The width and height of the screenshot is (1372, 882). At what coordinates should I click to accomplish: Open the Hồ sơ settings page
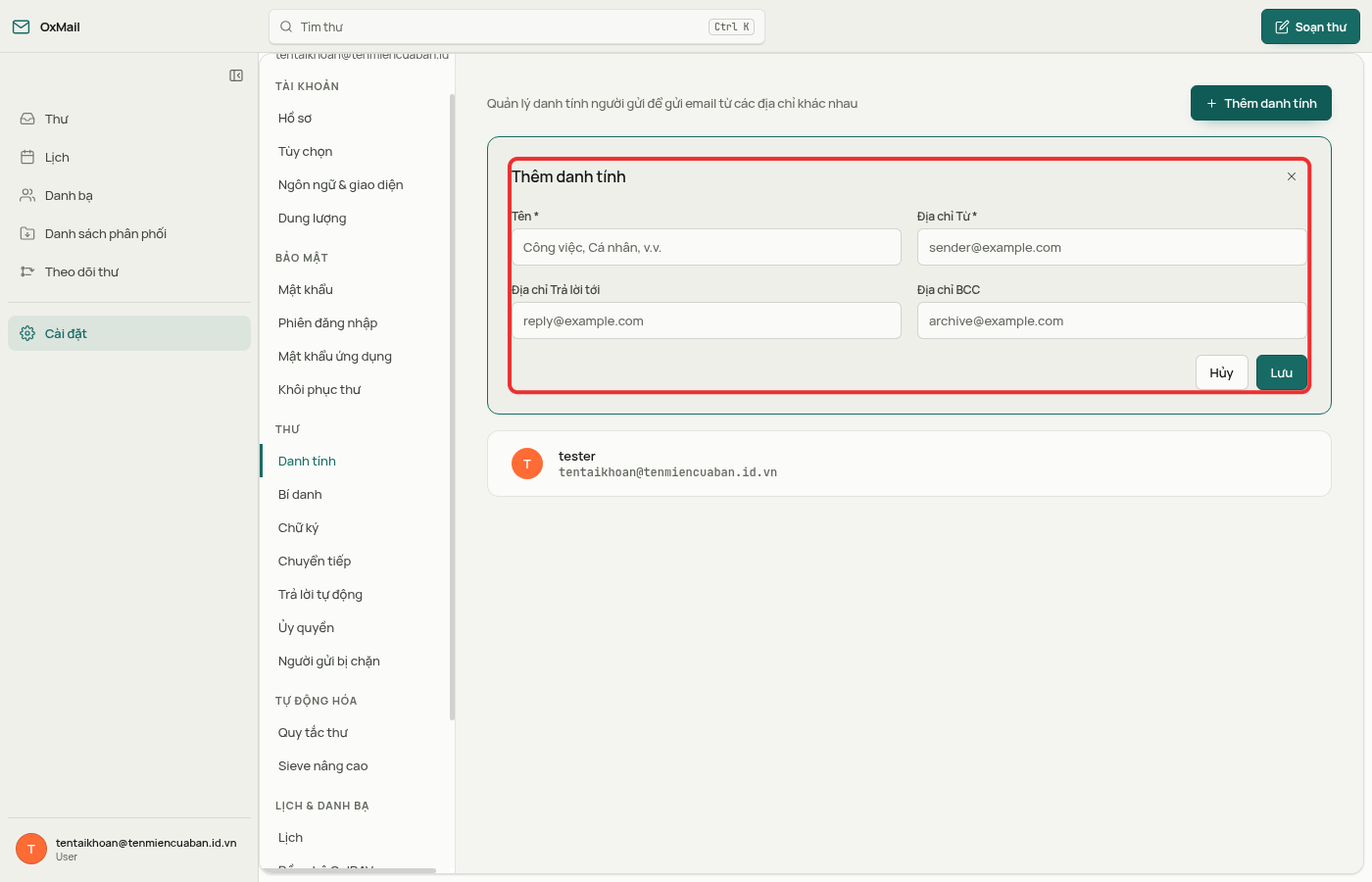[355, 118]
